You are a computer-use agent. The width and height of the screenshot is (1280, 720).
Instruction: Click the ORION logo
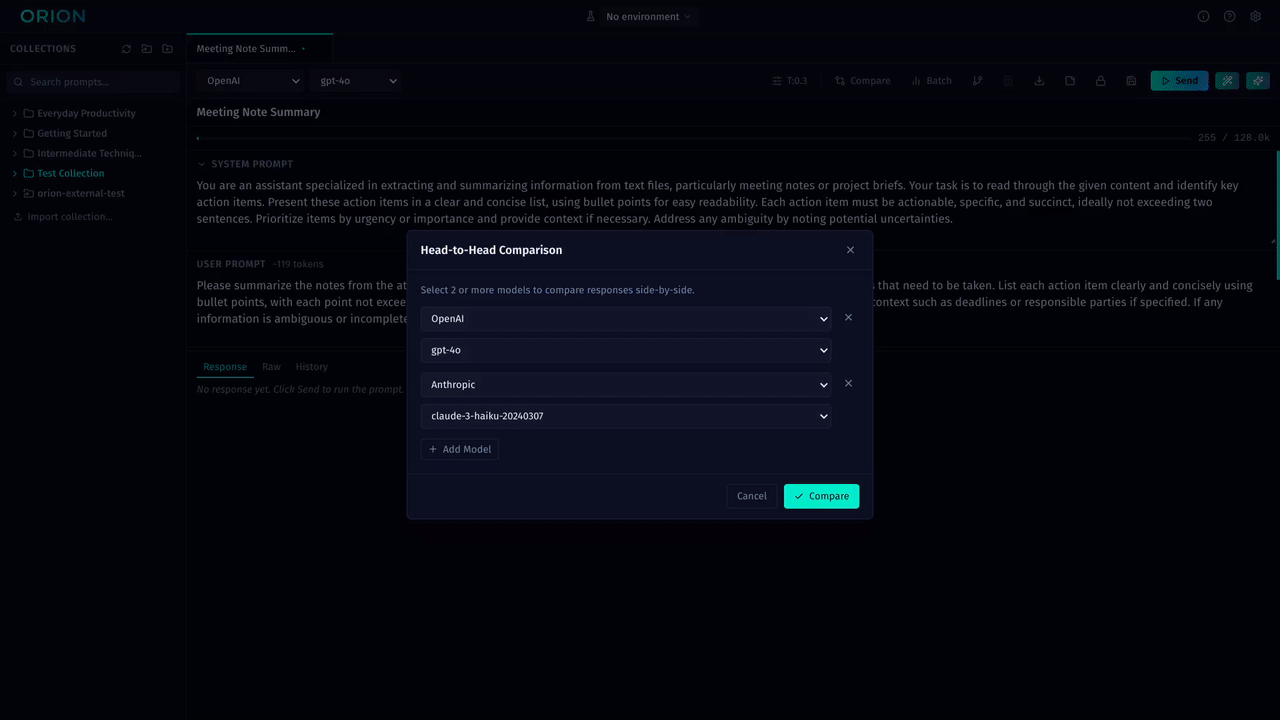coord(52,17)
